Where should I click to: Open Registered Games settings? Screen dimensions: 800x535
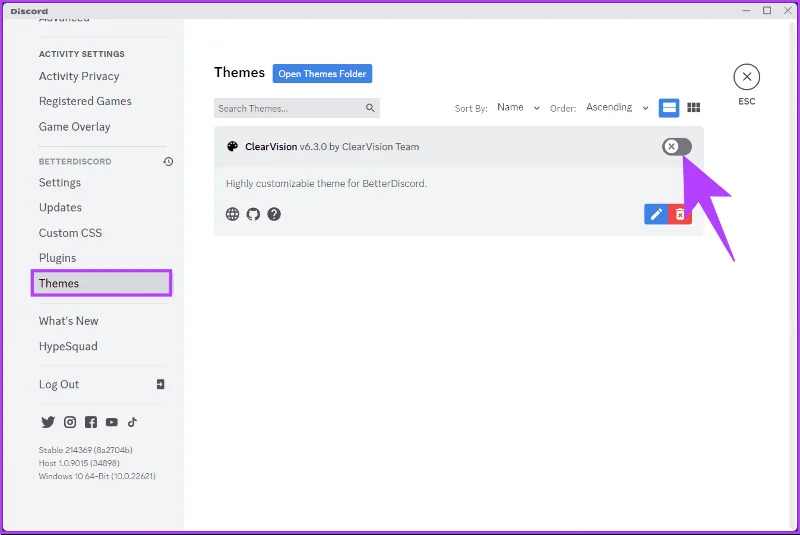(x=85, y=101)
